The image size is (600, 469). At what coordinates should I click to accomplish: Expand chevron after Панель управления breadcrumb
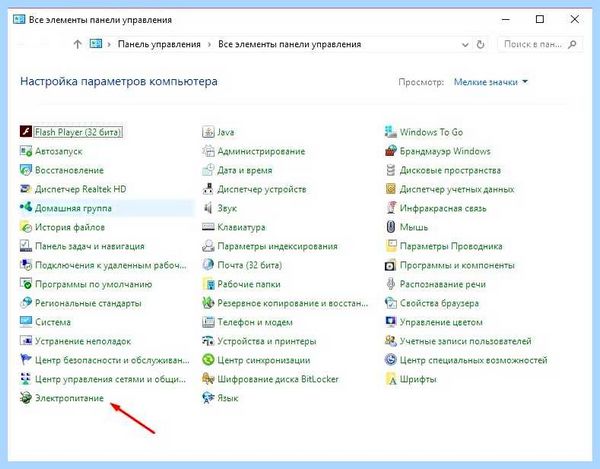(x=209, y=44)
